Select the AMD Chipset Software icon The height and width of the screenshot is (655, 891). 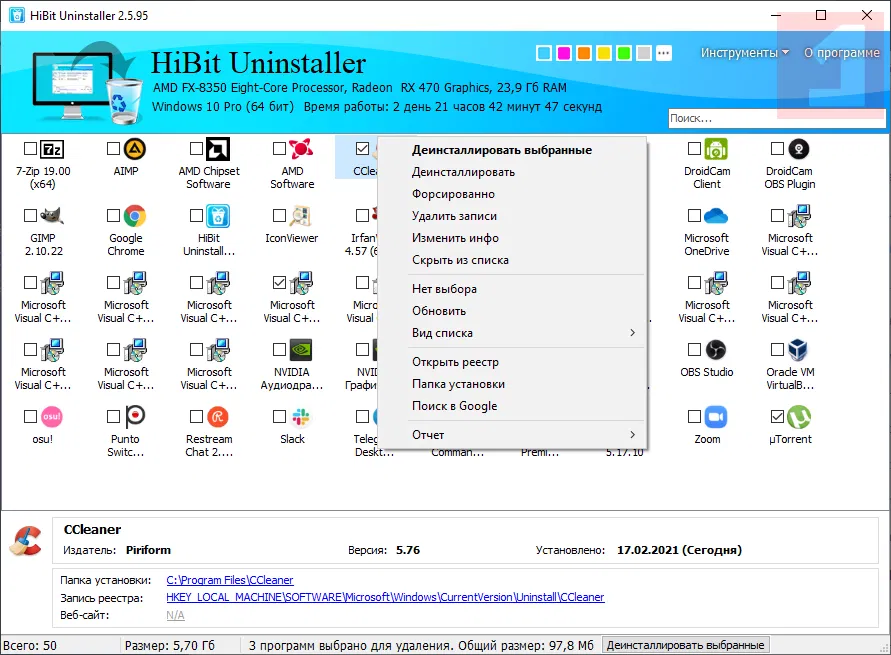(x=218, y=149)
